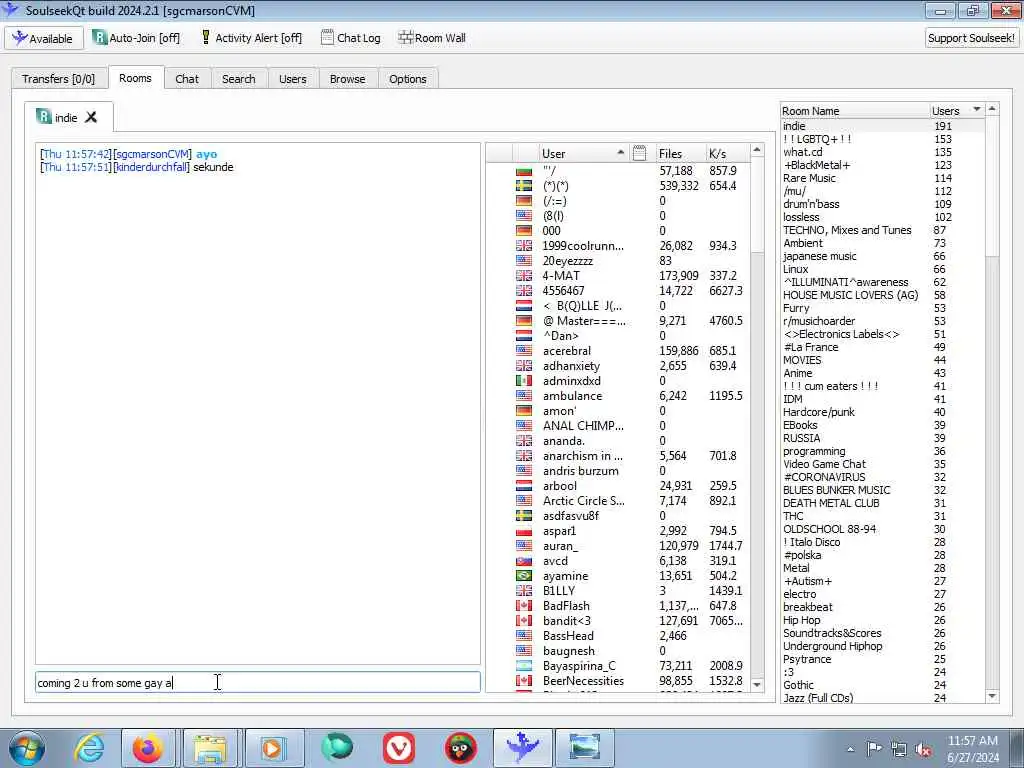Select user ayamine flag icon
Screen dimensions: 1024x768
pos(524,576)
